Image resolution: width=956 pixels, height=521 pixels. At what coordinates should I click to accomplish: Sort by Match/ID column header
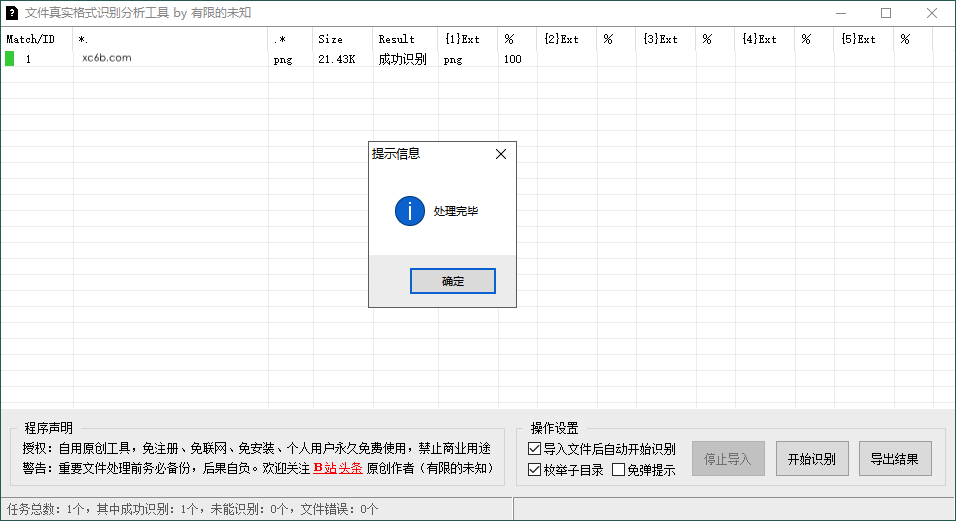tap(37, 39)
